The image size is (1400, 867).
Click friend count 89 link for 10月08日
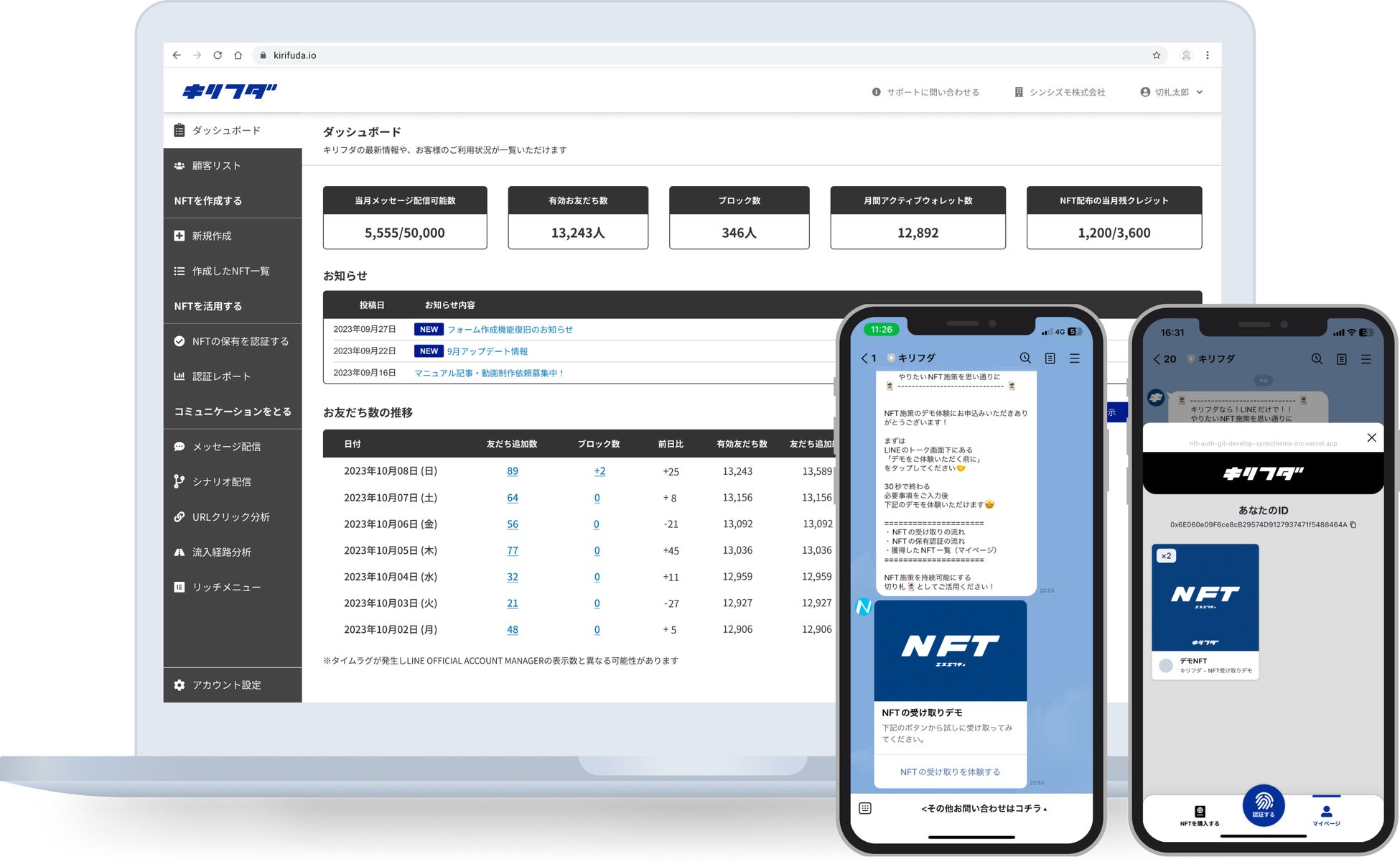512,471
